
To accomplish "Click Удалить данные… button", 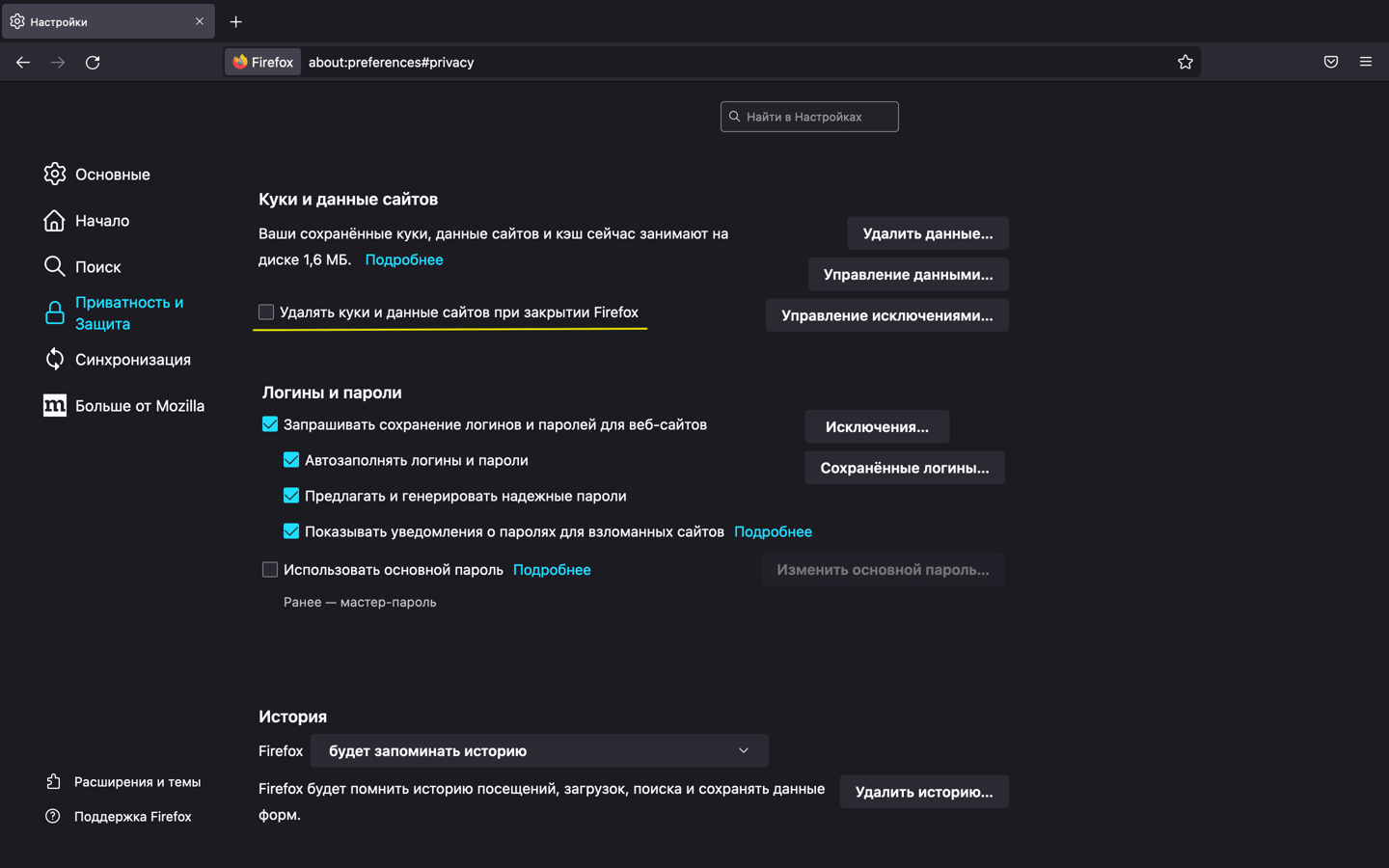I will [x=928, y=233].
